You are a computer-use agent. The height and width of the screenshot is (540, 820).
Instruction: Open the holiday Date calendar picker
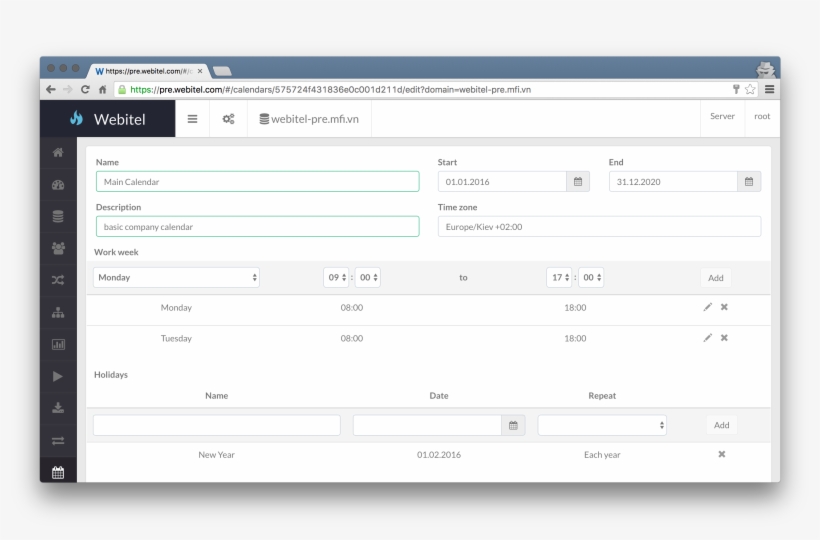(x=513, y=426)
